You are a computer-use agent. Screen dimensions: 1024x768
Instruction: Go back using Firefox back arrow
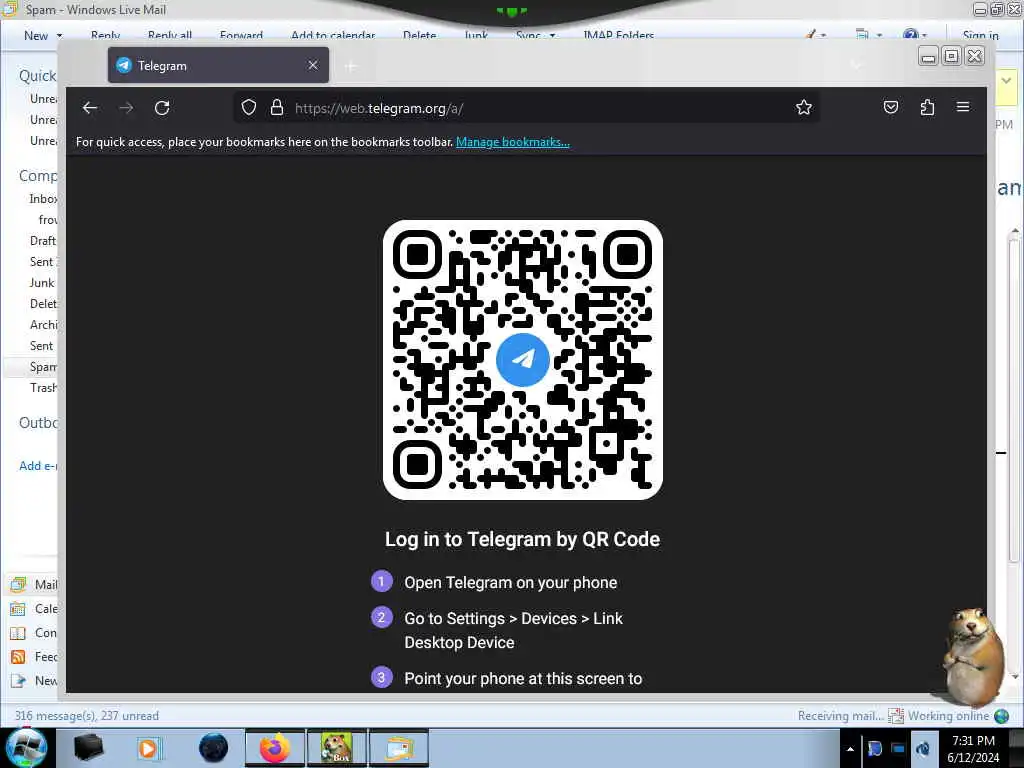pos(90,108)
